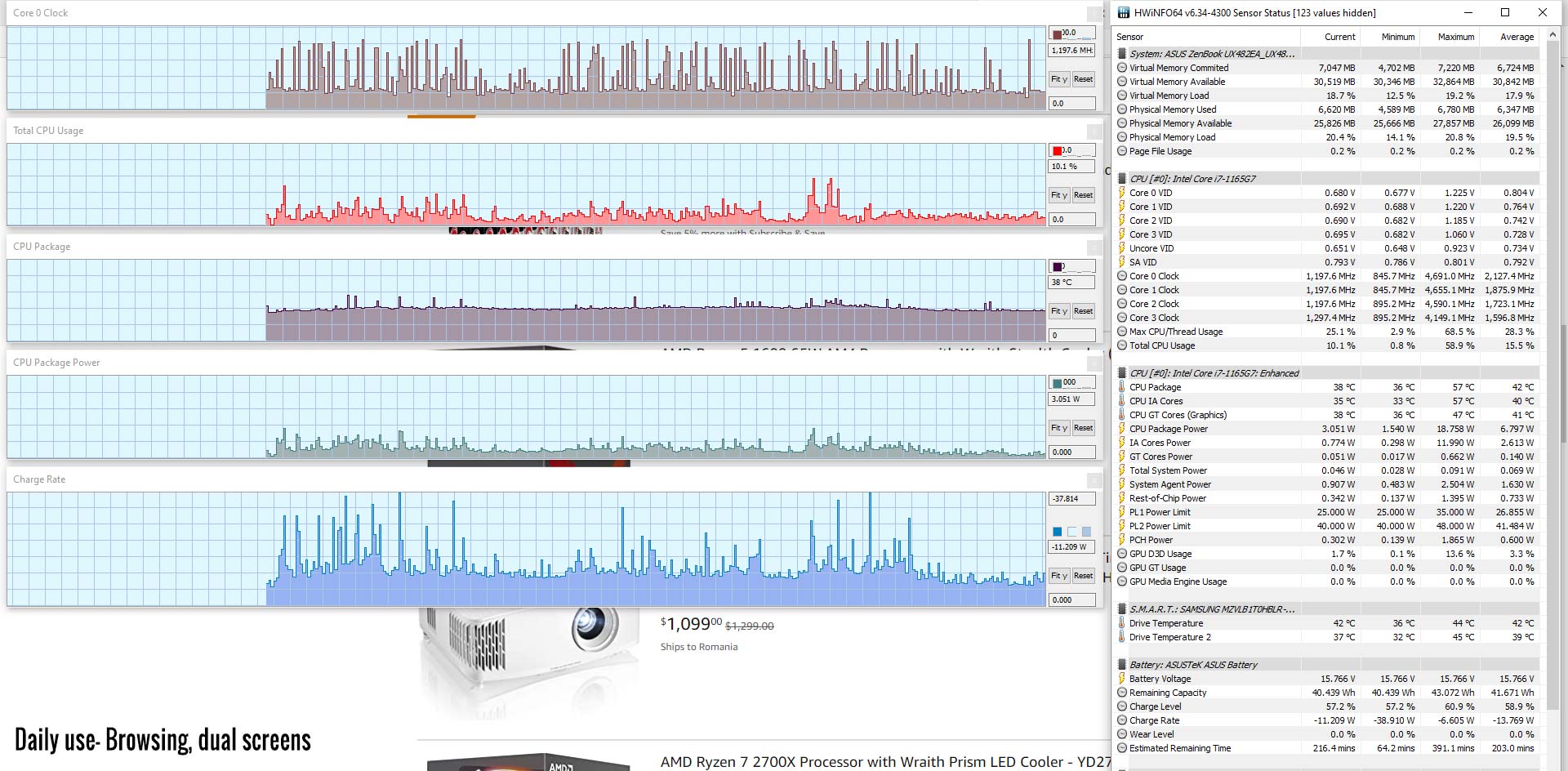Click the Drive Temperature thermometer icon

(1122, 623)
